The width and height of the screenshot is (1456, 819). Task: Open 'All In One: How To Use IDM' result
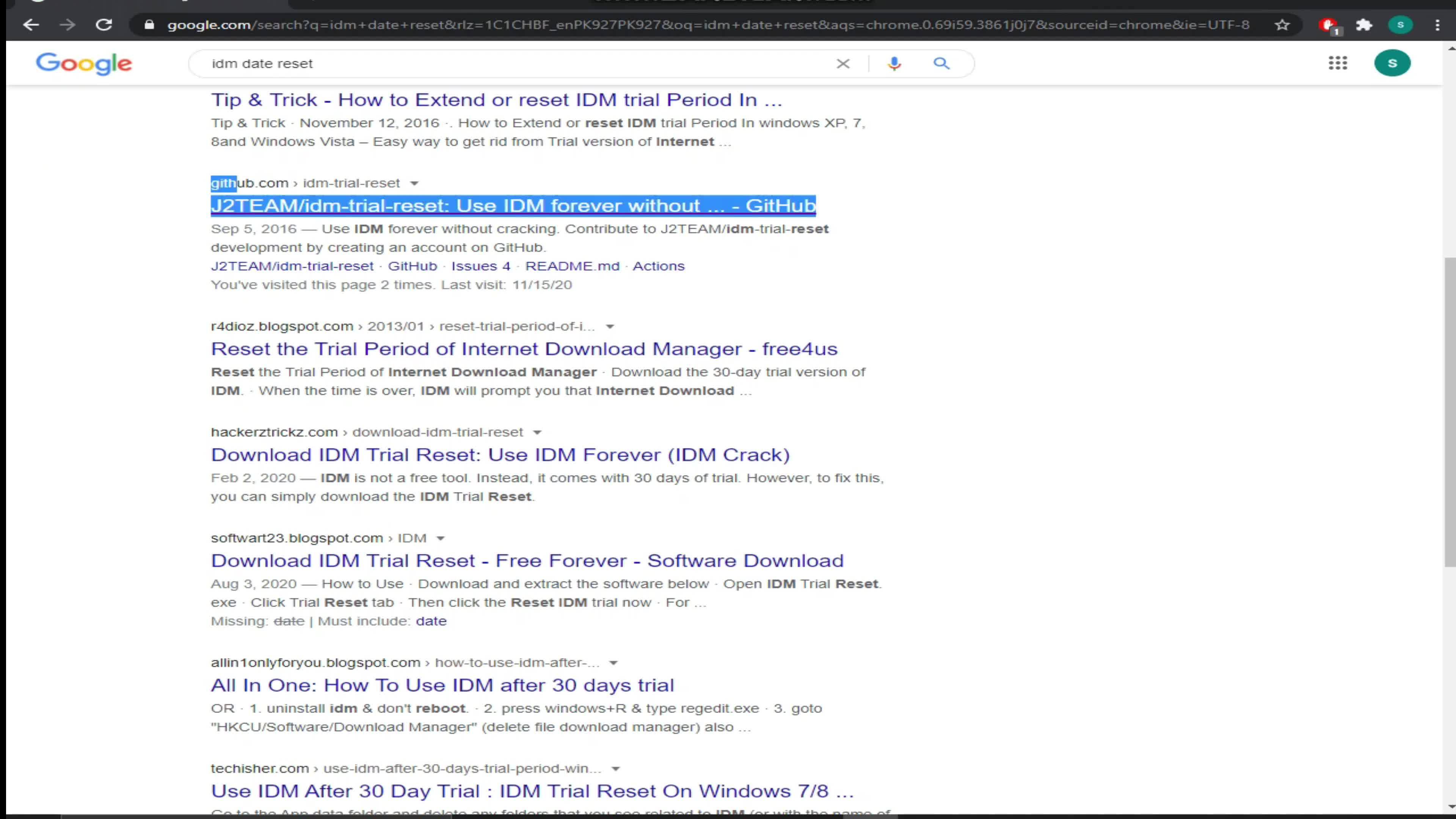point(442,685)
